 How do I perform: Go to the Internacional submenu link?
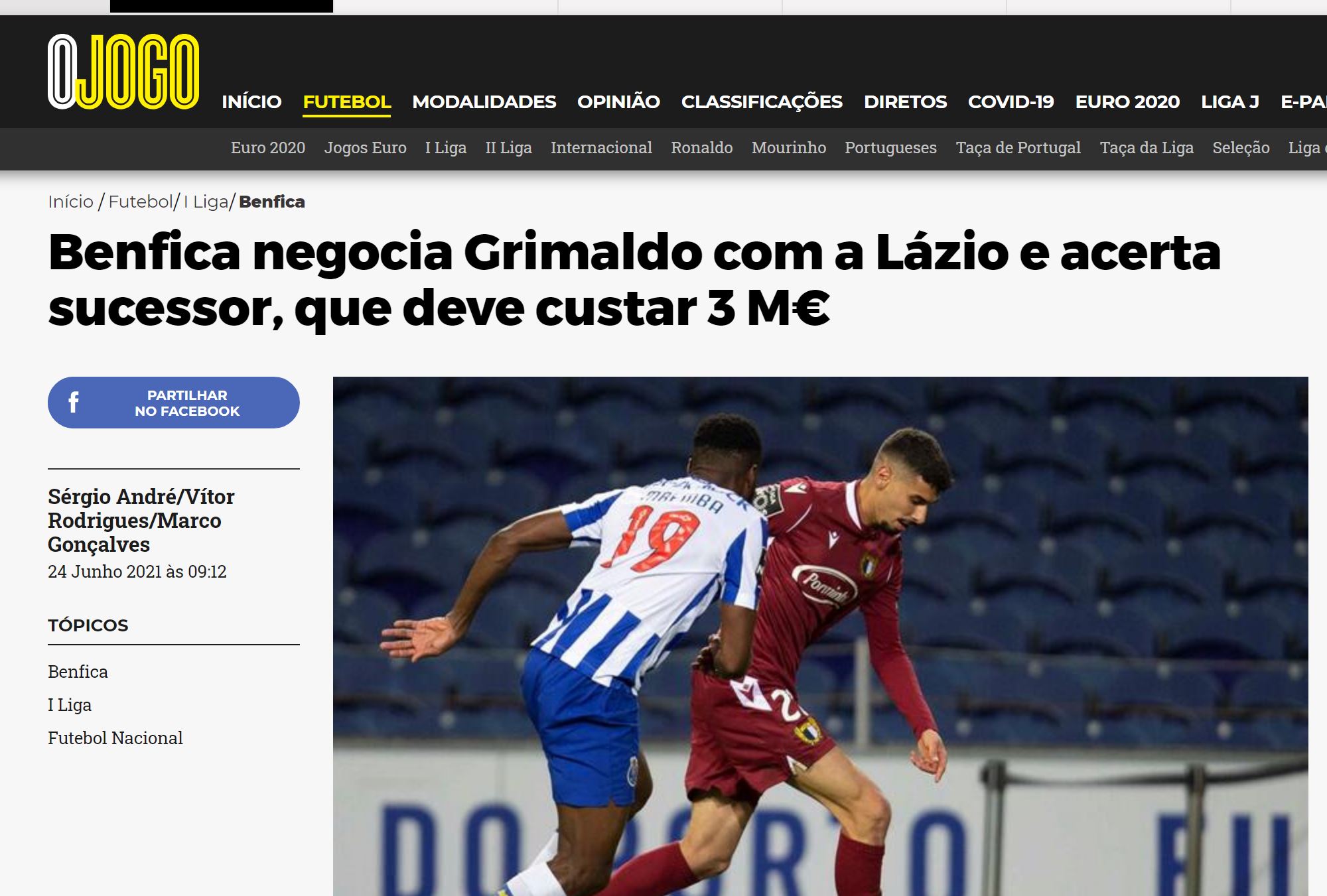[601, 147]
